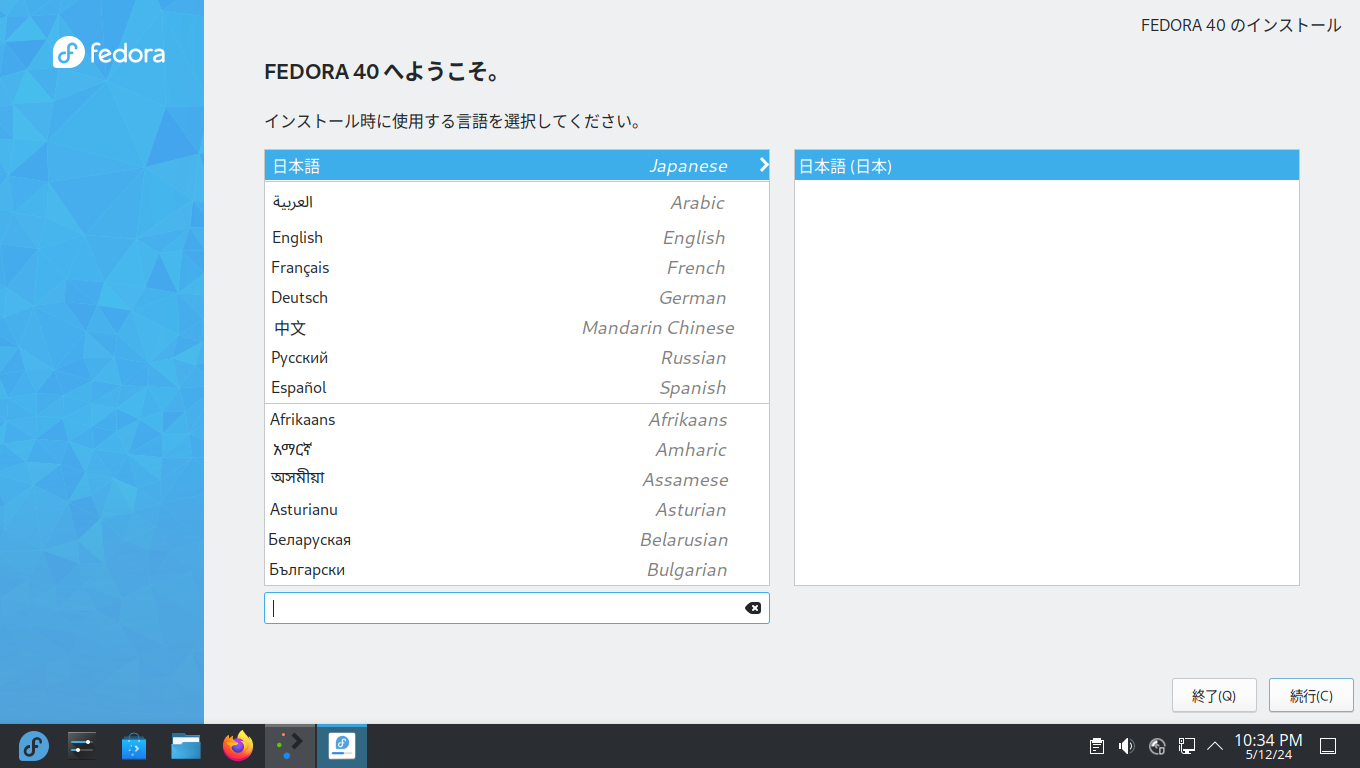
Task: Click the 続行(C) continue button
Action: [x=1311, y=695]
